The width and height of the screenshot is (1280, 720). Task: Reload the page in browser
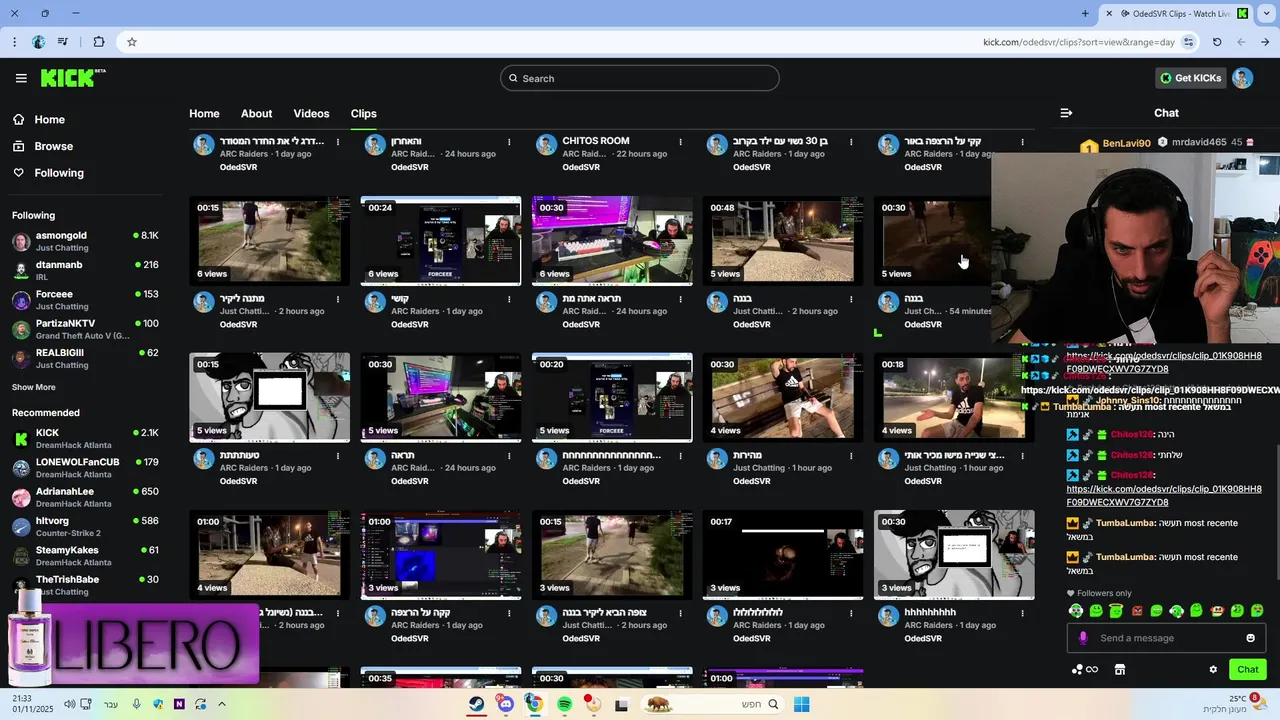1217,42
